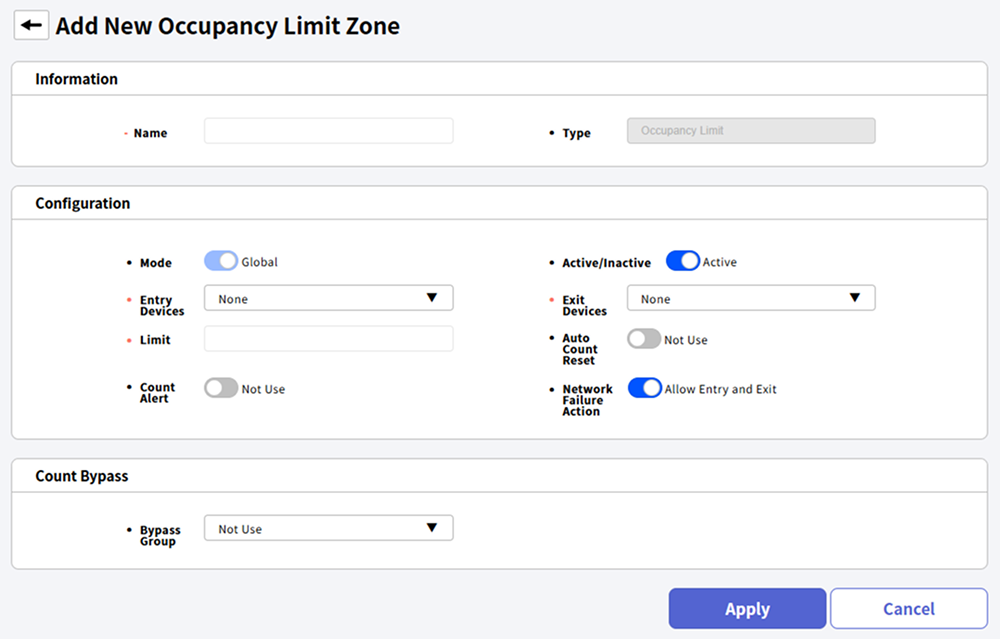Viewport: 1000px width, 639px height.
Task: Click the Exit Devices dropdown arrow
Action: click(x=855, y=298)
